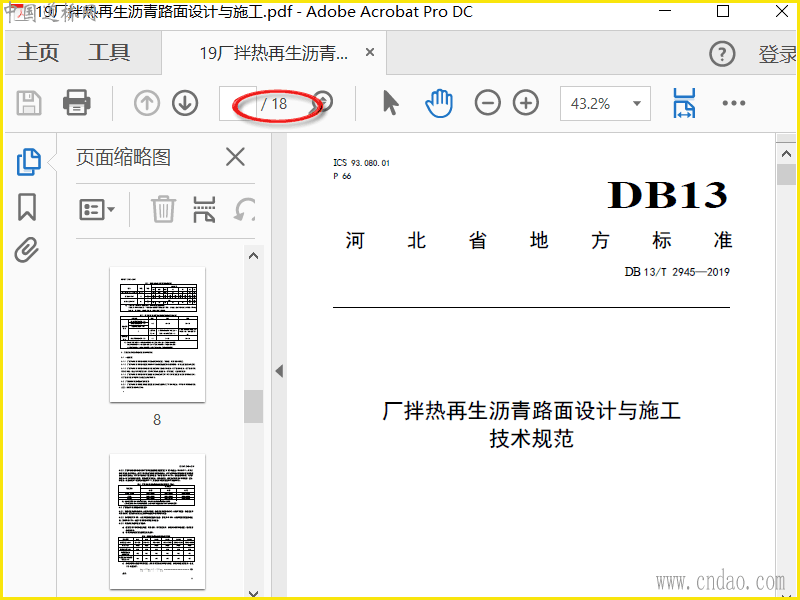Open zoom level 43.2% dropdown
Screen dimensions: 800x600
pos(636,104)
